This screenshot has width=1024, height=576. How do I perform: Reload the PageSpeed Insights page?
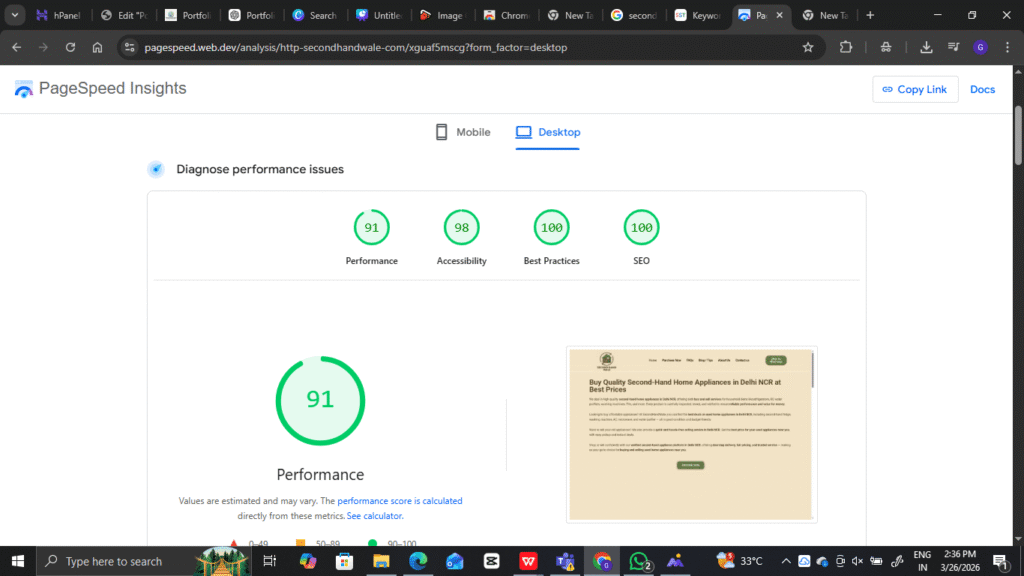click(x=70, y=47)
